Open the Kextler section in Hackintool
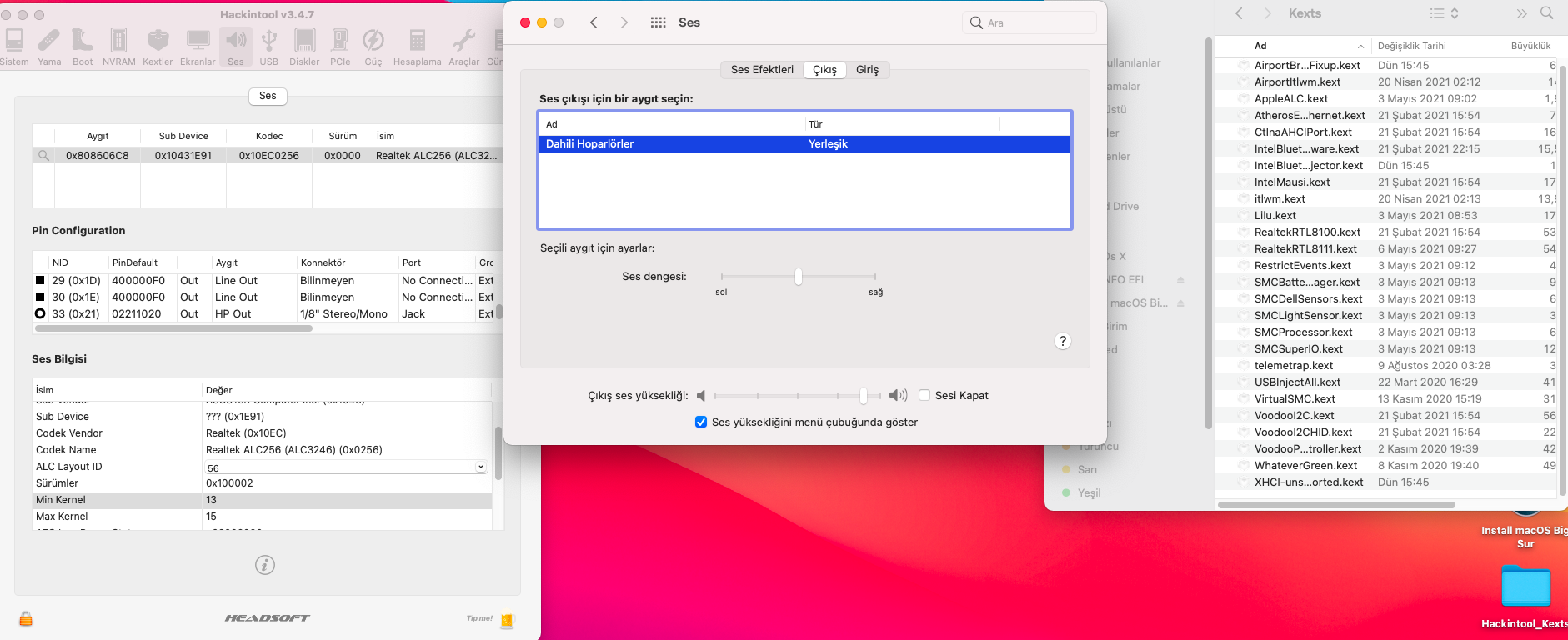 pyautogui.click(x=158, y=47)
